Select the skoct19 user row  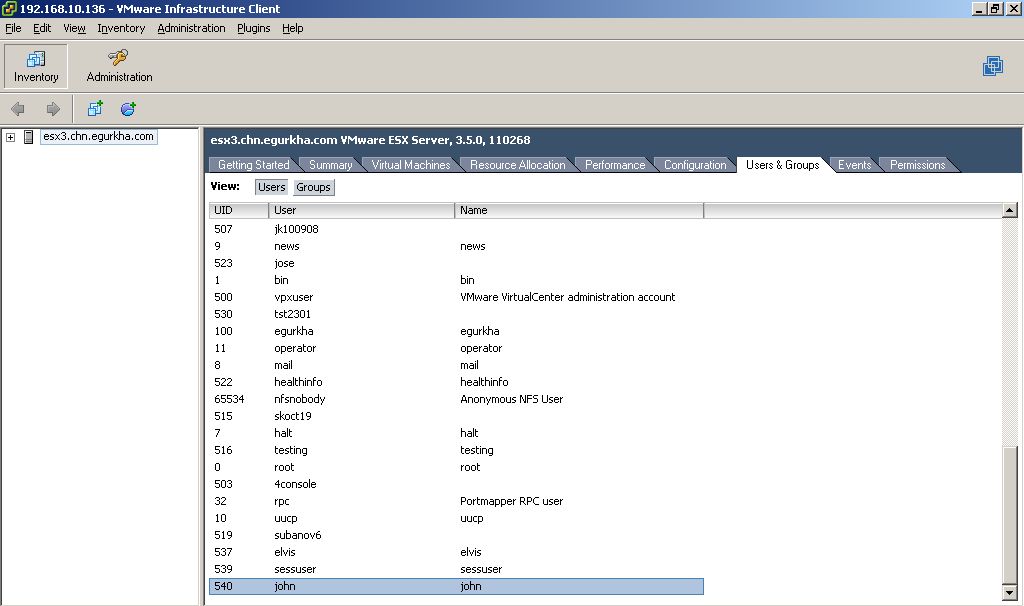tap(456, 416)
